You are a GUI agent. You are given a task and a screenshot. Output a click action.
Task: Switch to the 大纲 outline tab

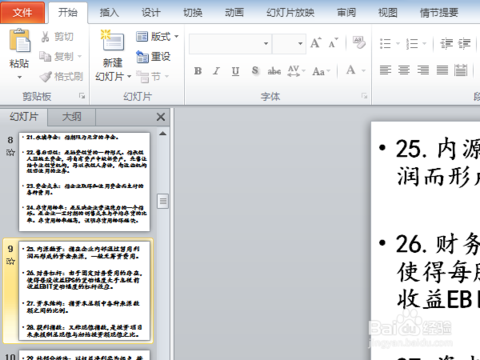pyautogui.click(x=72, y=117)
